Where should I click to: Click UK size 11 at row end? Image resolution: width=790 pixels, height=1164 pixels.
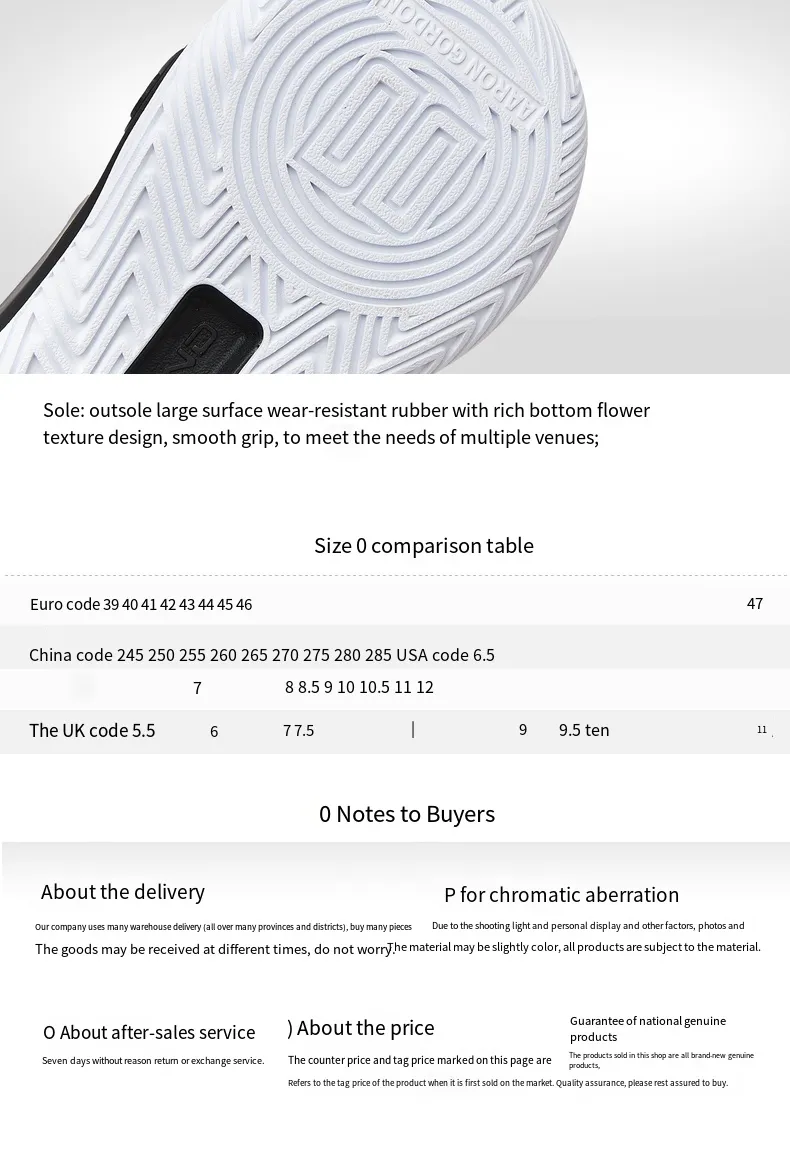[762, 730]
